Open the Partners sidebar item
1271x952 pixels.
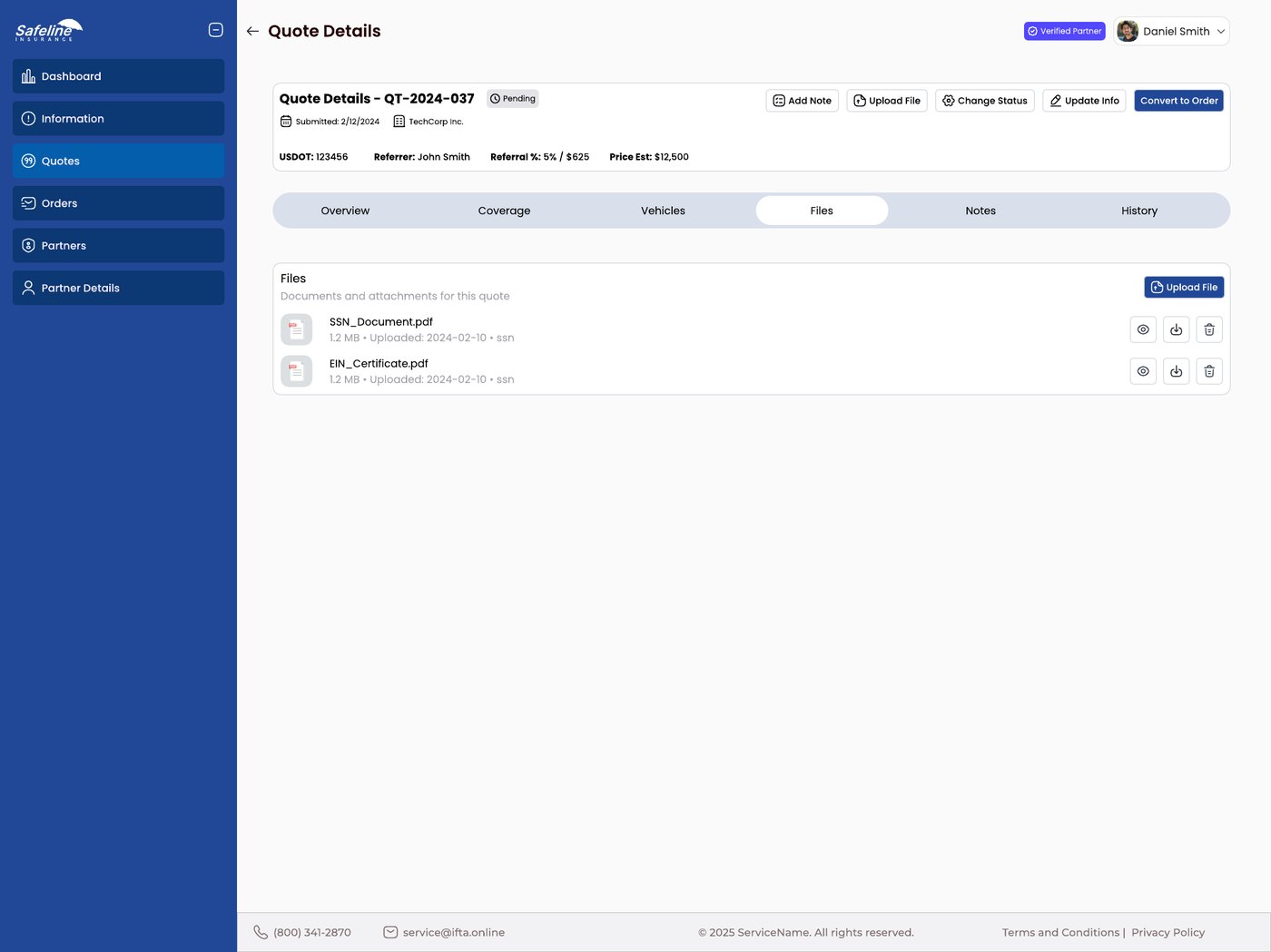coord(118,246)
